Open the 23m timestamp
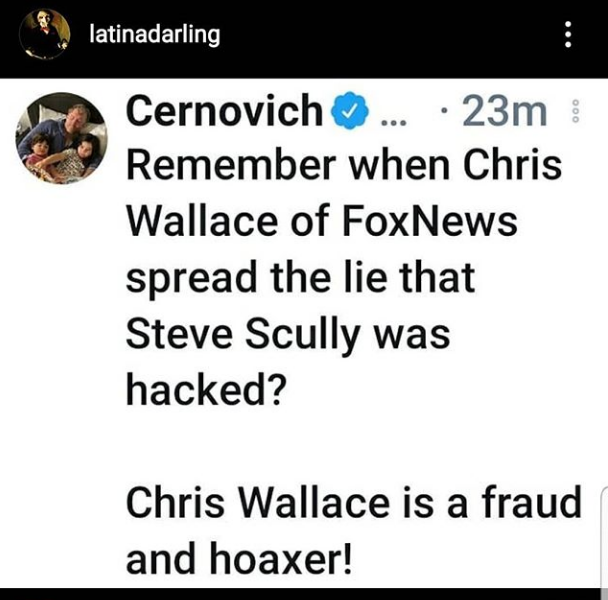 pos(504,111)
